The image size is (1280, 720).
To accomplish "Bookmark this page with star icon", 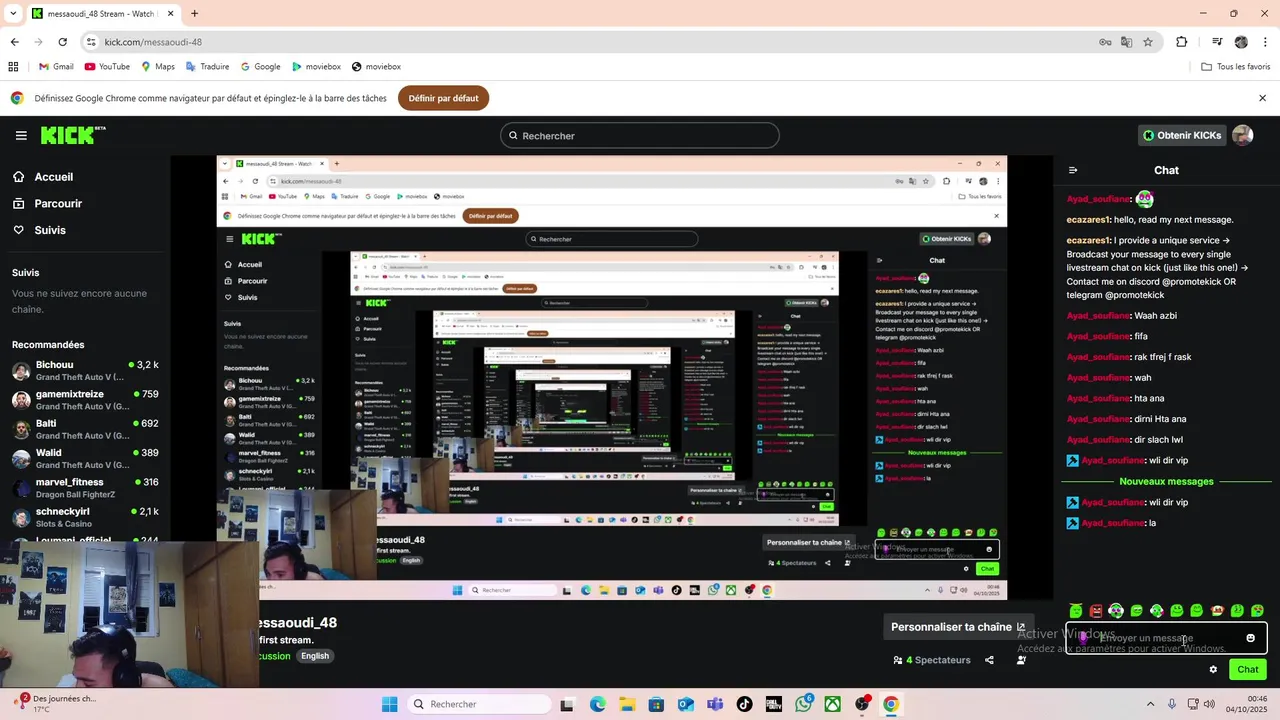I will point(1148,42).
